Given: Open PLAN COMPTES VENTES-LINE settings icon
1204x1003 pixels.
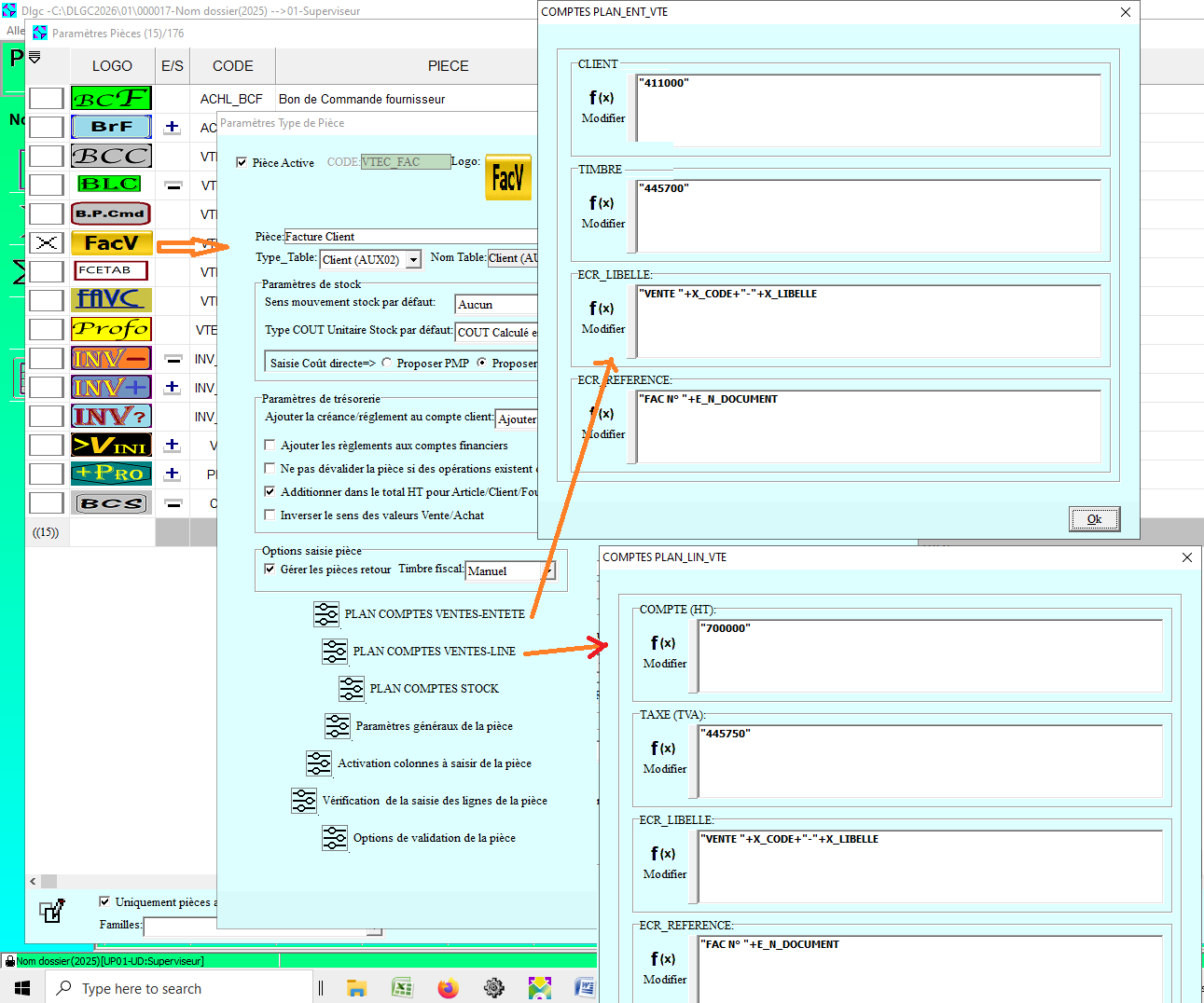Looking at the screenshot, I should click(335, 652).
